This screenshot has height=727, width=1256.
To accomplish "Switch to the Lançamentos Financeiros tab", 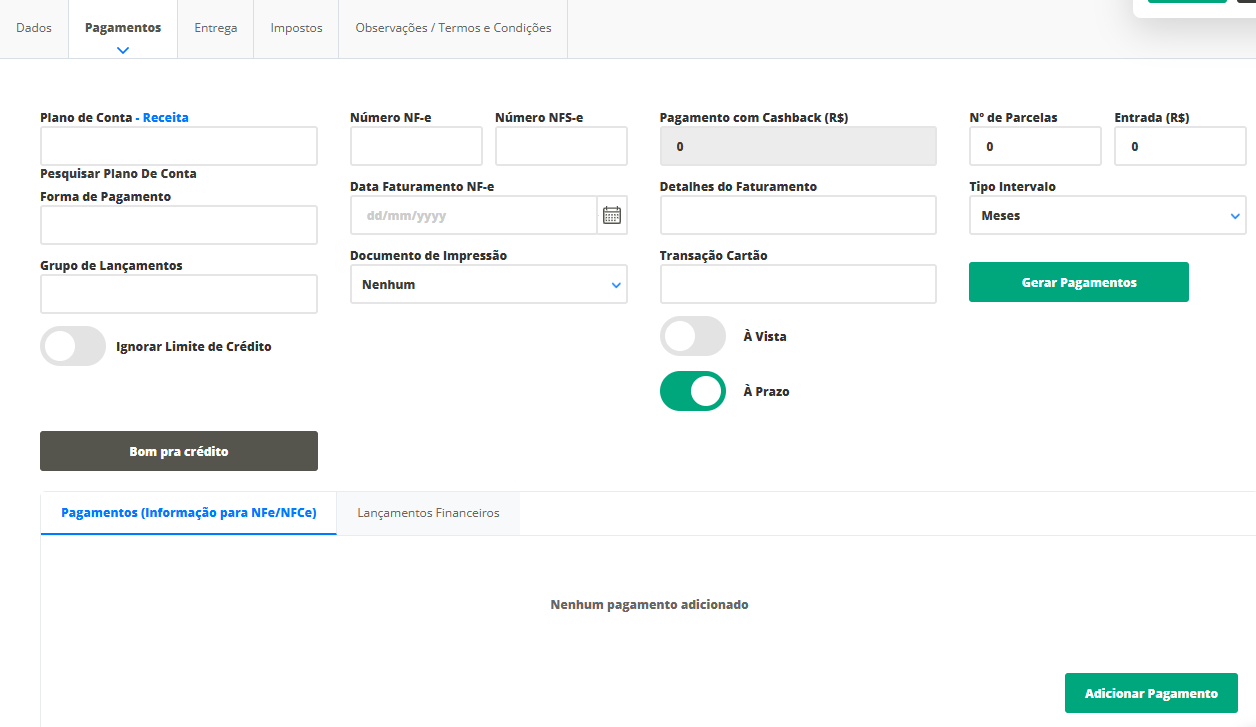I will (428, 513).
